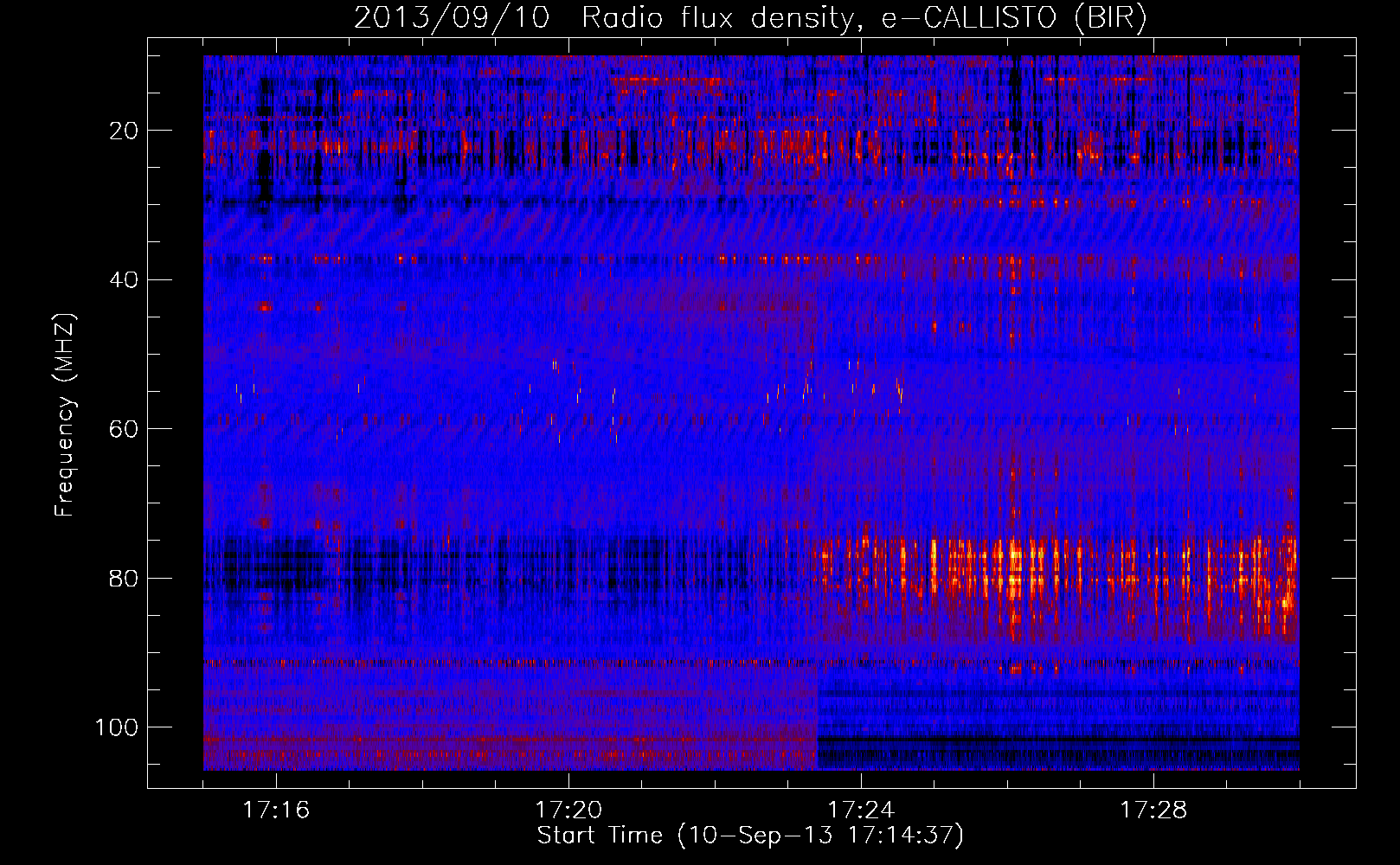Click the time tick label '17:28'
1400x865 pixels.
click(1153, 811)
